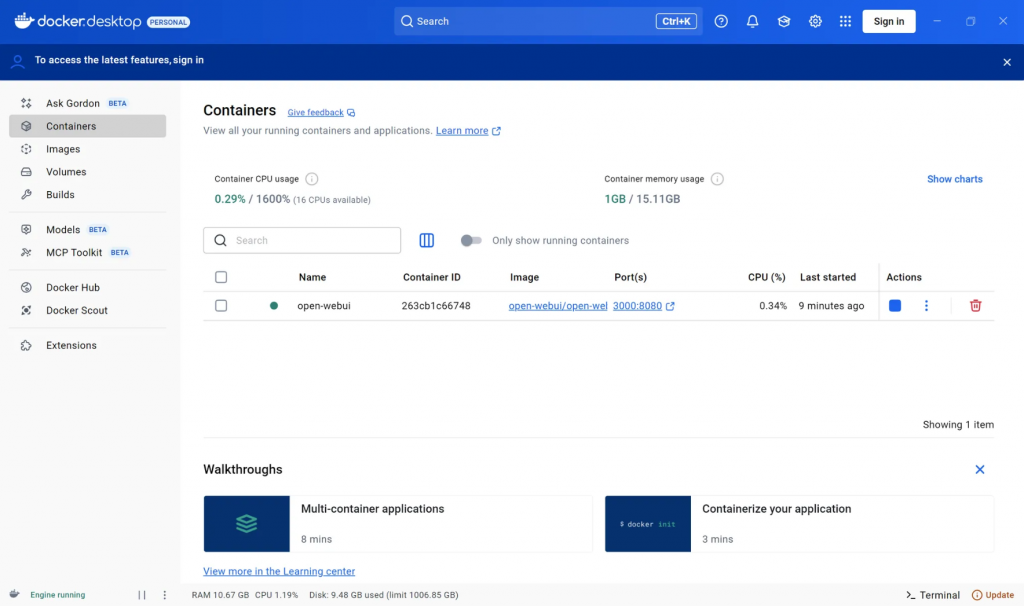Open the notifications bell
The width and height of the screenshot is (1024, 606).
752,22
